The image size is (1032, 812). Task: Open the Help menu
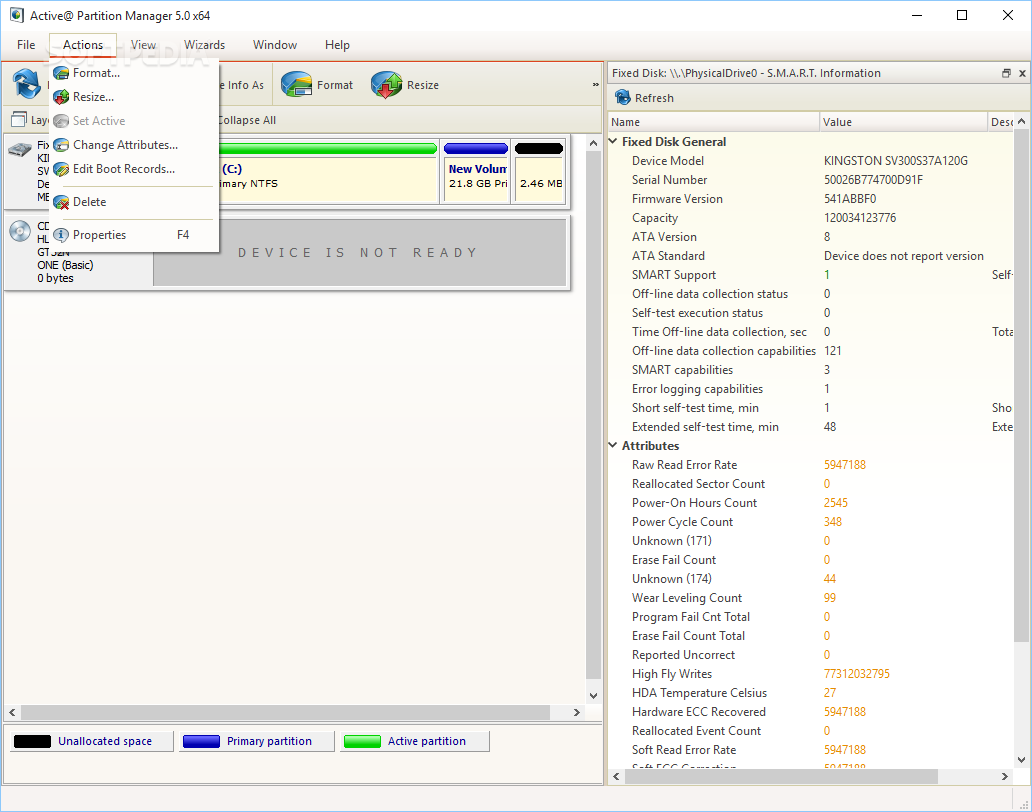[337, 45]
